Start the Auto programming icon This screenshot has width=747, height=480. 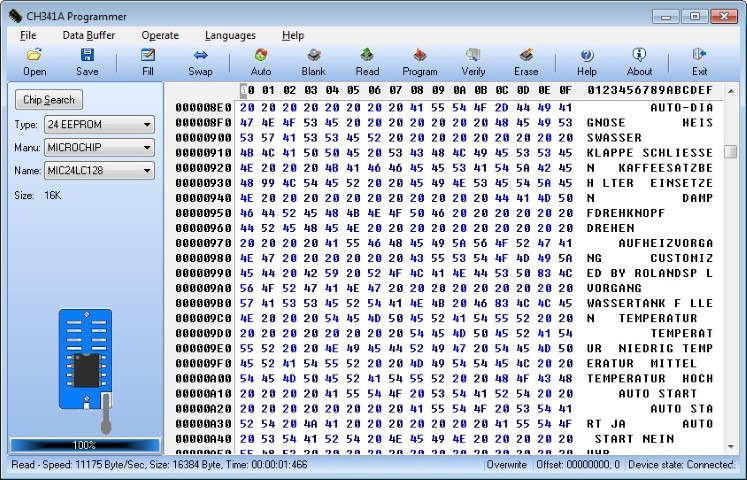click(x=261, y=56)
